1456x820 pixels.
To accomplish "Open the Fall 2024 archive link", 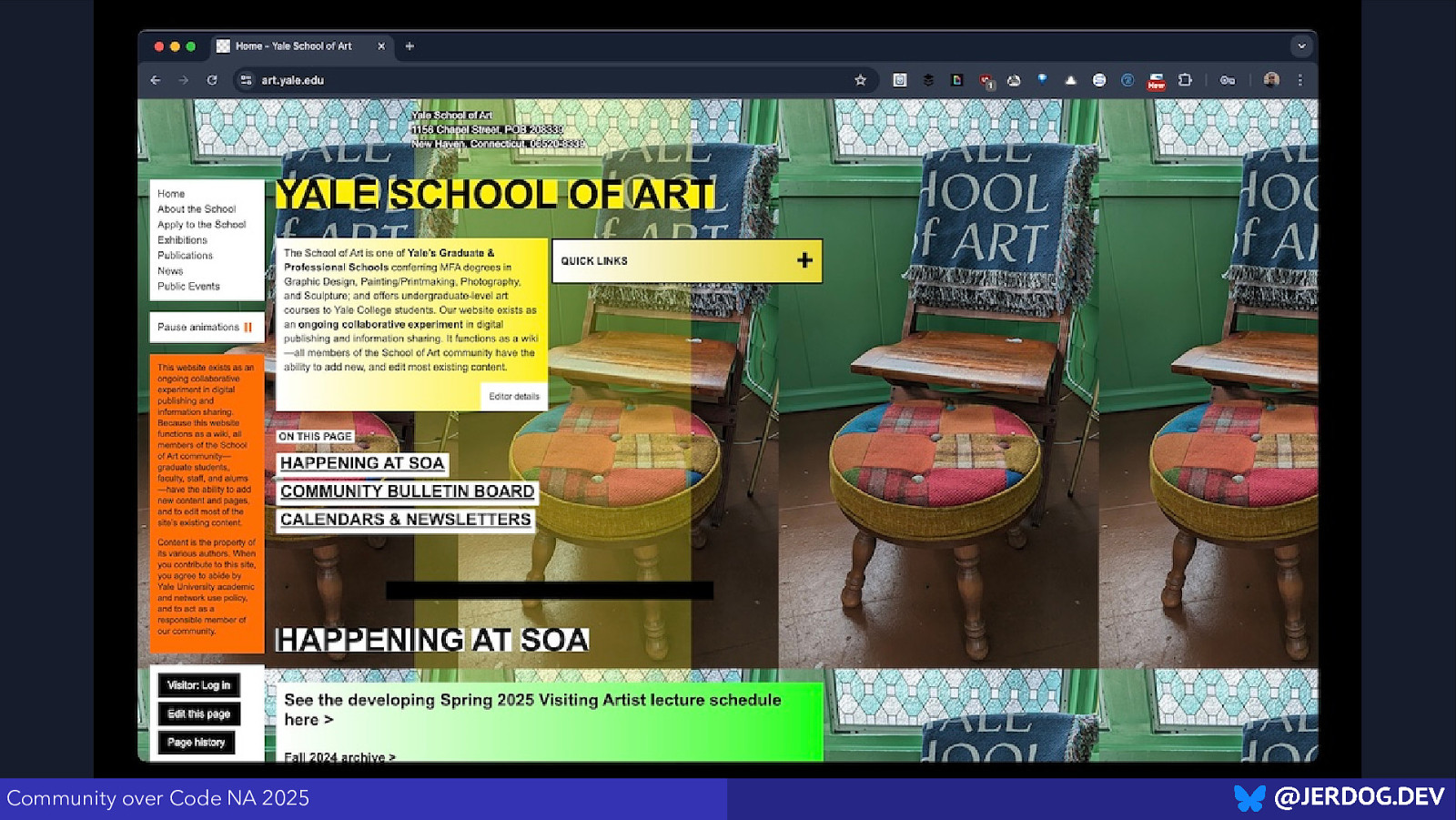I will (339, 756).
